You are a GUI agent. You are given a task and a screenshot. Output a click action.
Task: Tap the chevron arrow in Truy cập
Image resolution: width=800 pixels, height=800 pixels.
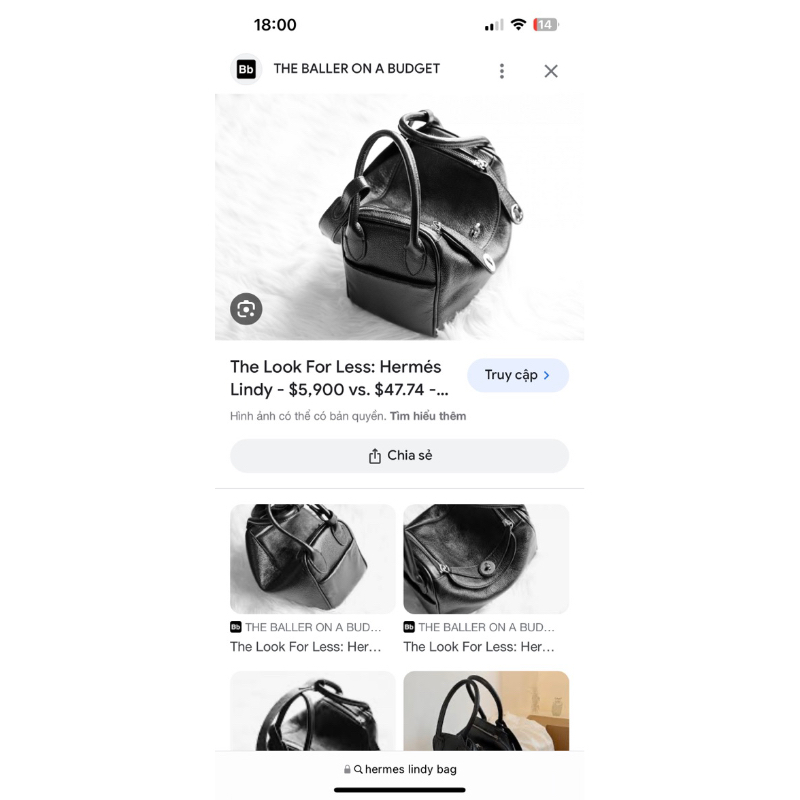(546, 375)
